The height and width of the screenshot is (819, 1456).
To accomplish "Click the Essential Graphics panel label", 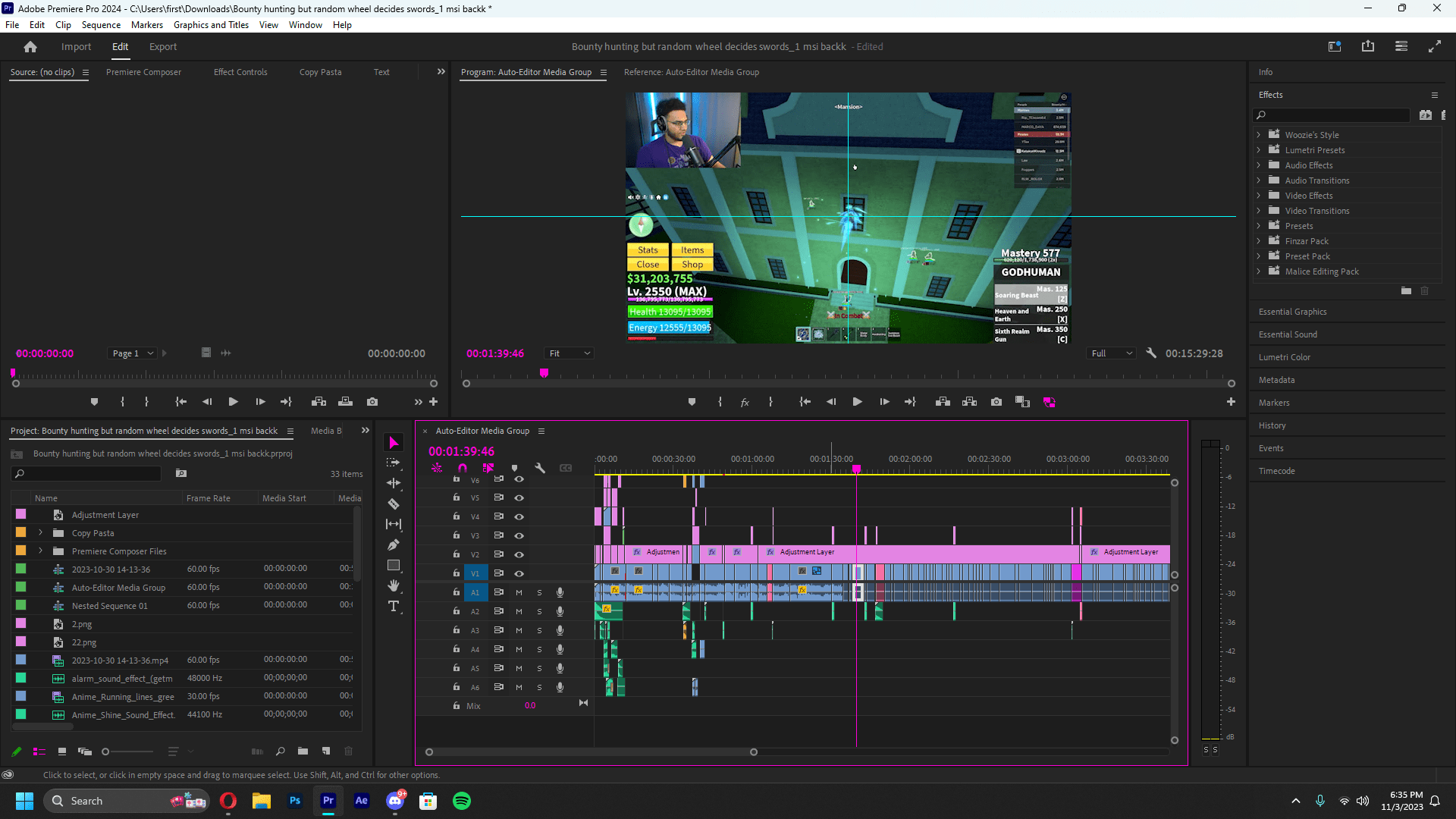I will click(x=1292, y=312).
